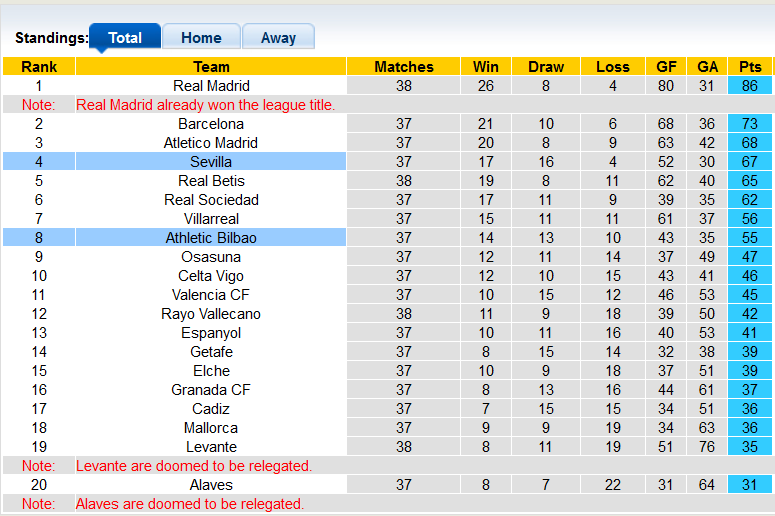The width and height of the screenshot is (775, 516).
Task: Switch to the Total standings tab
Action: point(125,37)
